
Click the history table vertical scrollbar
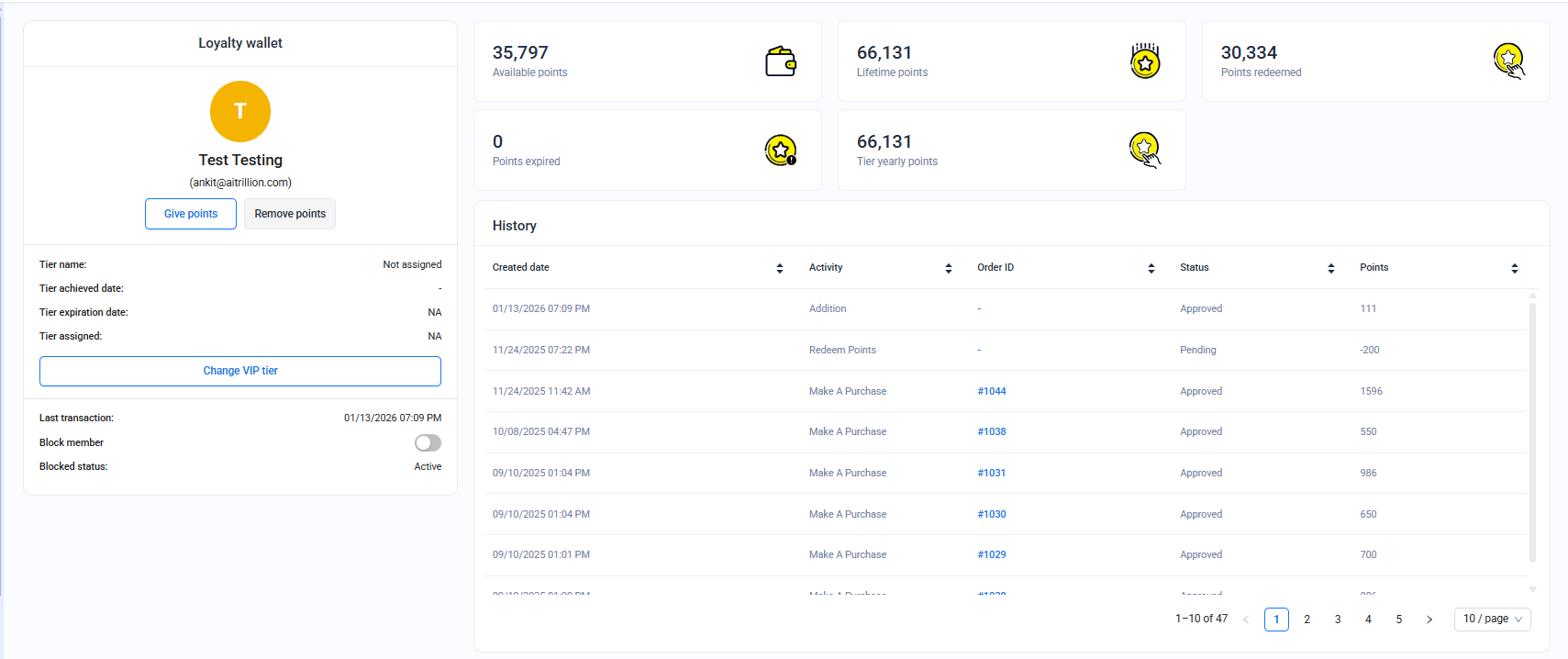point(1532,431)
